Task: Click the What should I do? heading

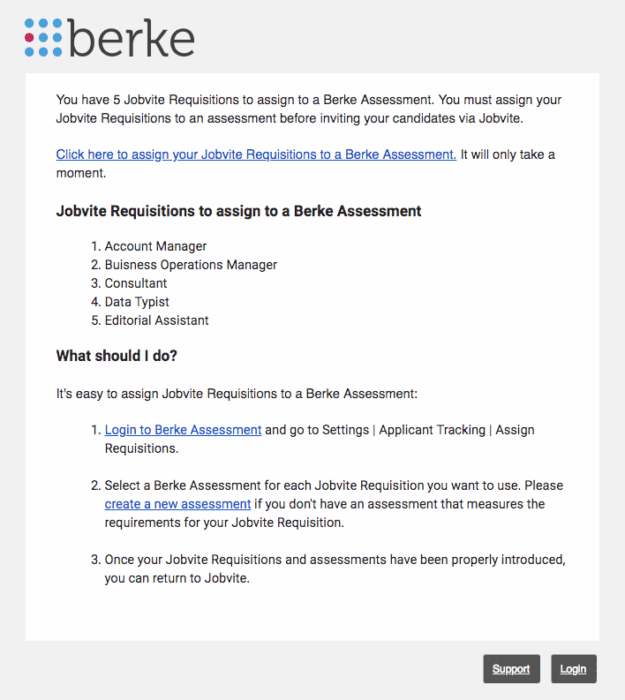Action: point(117,356)
